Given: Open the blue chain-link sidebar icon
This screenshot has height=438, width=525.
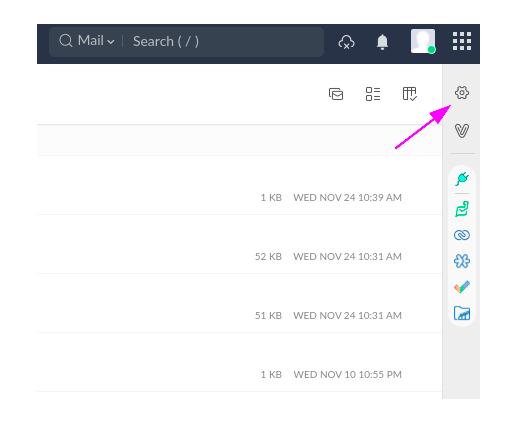Looking at the screenshot, I should tap(462, 235).
